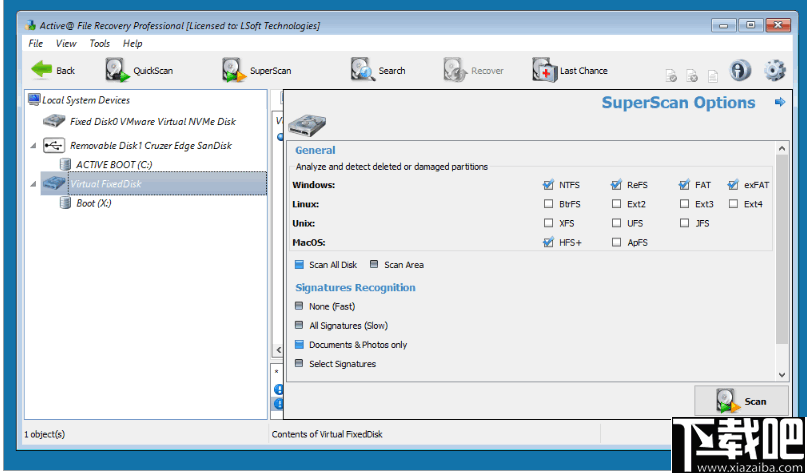Image resolution: width=807 pixels, height=473 pixels.
Task: Click the hard disk icon in options header
Action: (x=307, y=126)
